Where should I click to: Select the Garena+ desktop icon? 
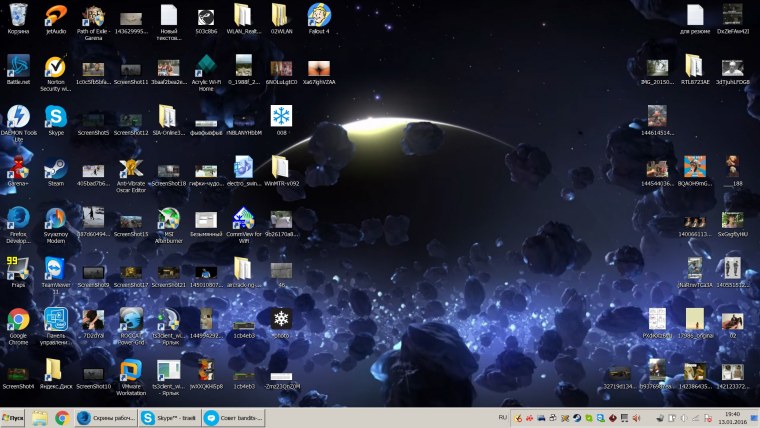pyautogui.click(x=18, y=171)
